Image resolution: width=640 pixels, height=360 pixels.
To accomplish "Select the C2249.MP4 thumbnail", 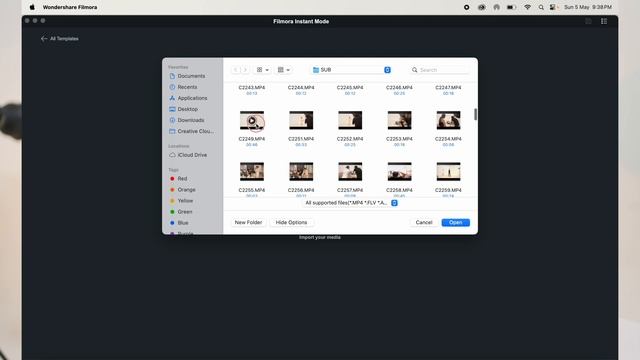I will [x=252, y=120].
